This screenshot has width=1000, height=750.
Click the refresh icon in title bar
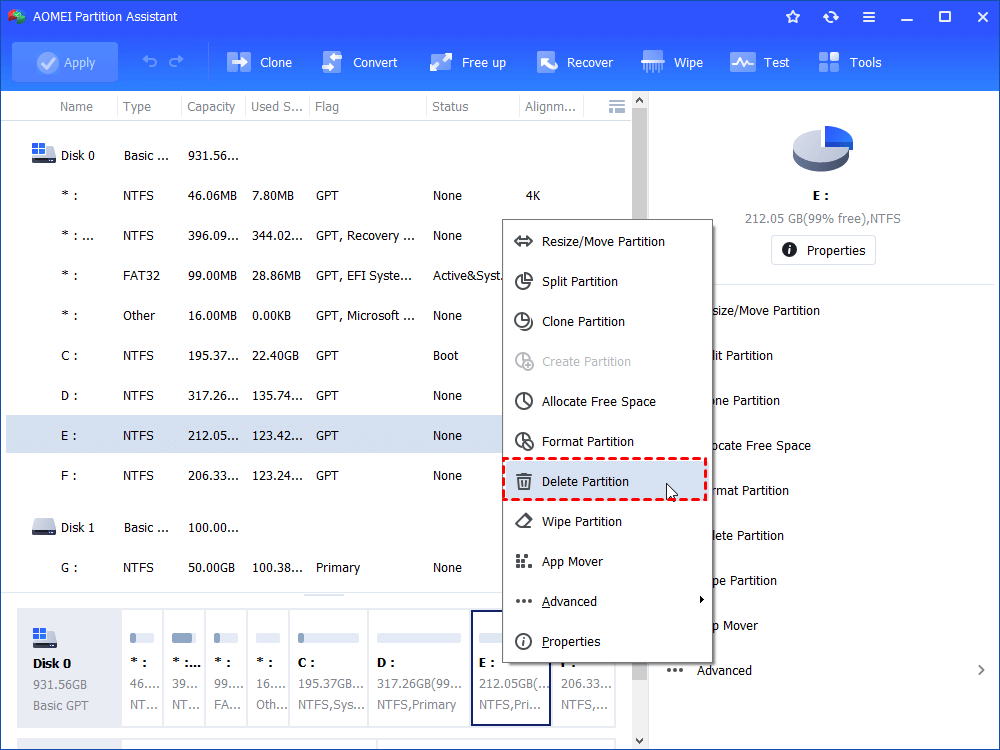830,17
